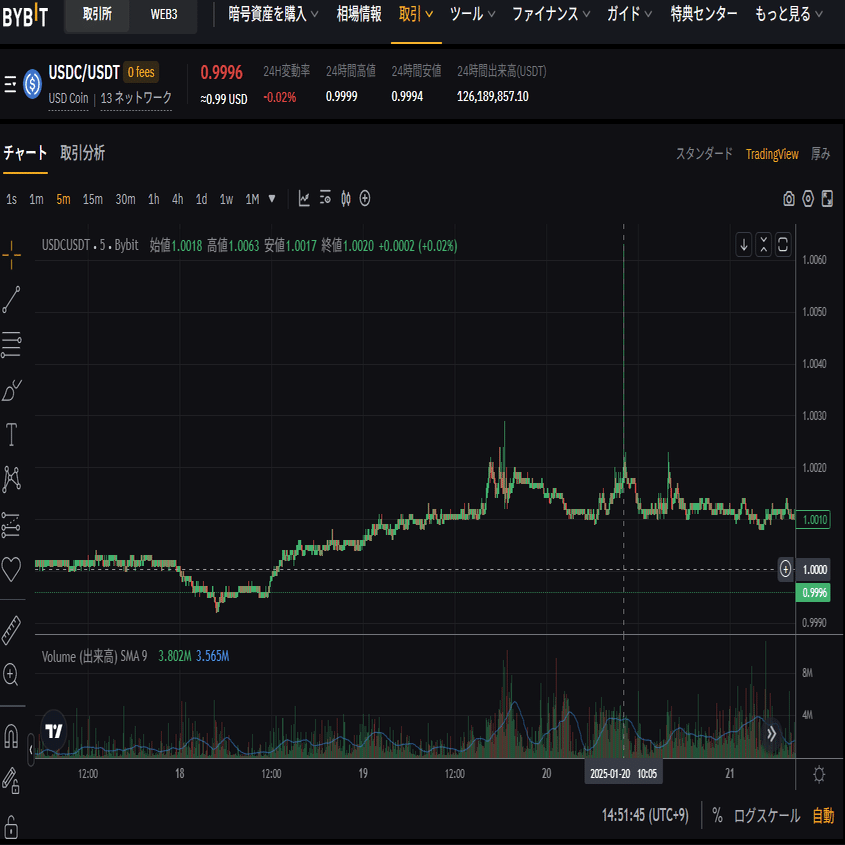The height and width of the screenshot is (845, 845).
Task: Select the text annotation tool
Action: [x=11, y=434]
